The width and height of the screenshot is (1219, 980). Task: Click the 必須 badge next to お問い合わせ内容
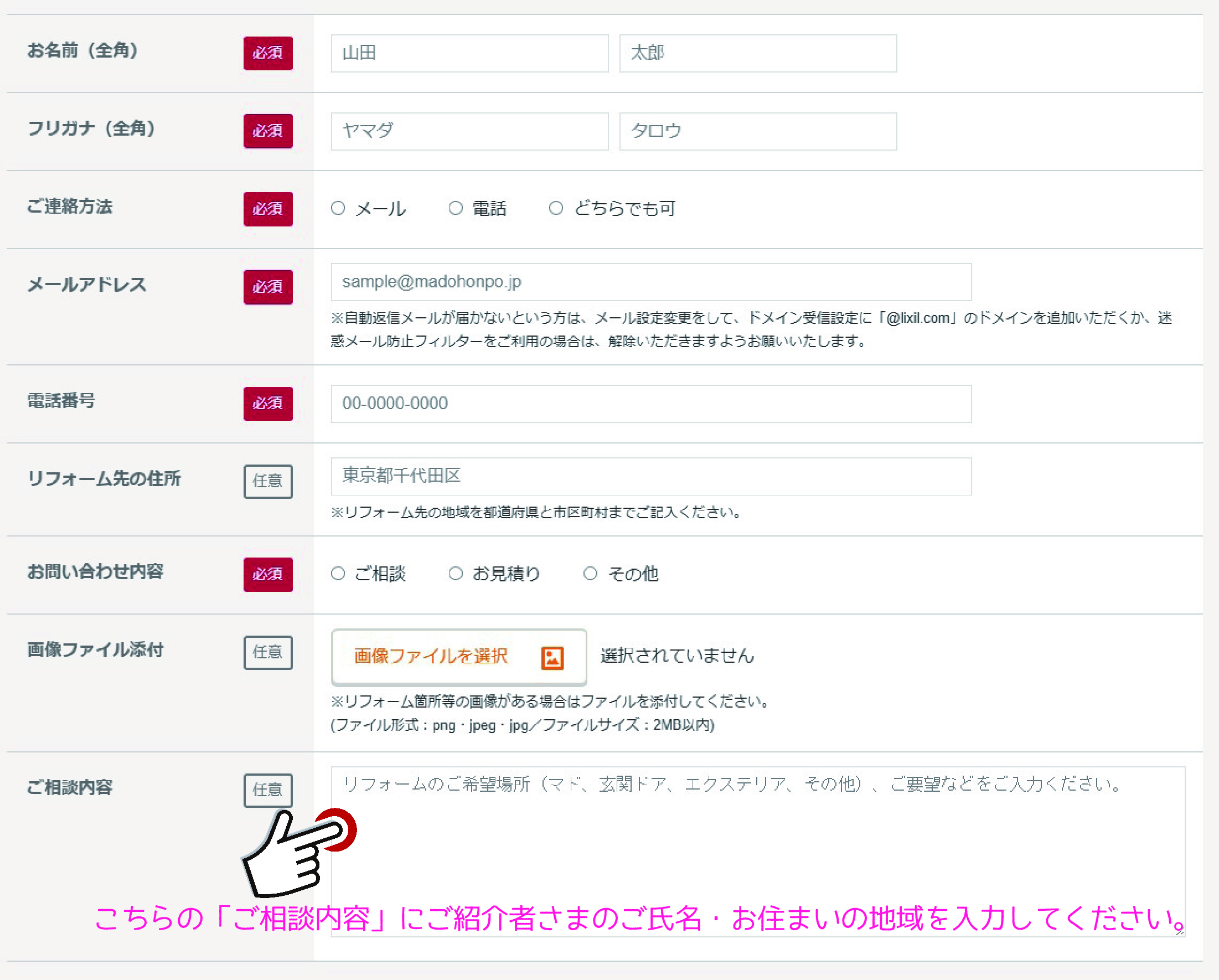(268, 575)
